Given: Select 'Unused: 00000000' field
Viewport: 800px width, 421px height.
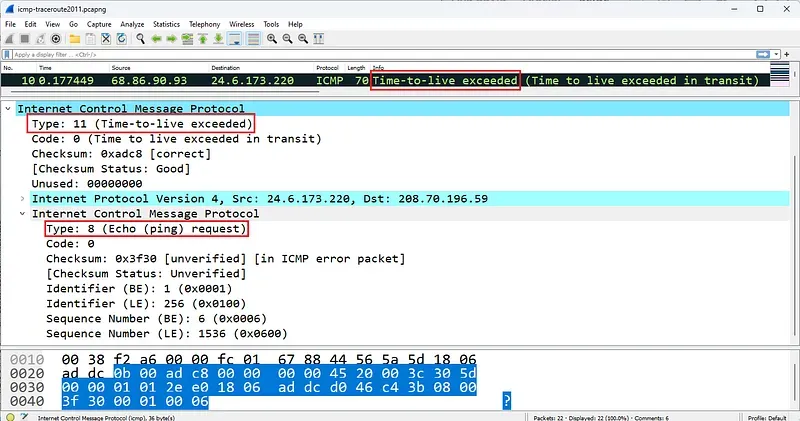Looking at the screenshot, I should (x=87, y=184).
